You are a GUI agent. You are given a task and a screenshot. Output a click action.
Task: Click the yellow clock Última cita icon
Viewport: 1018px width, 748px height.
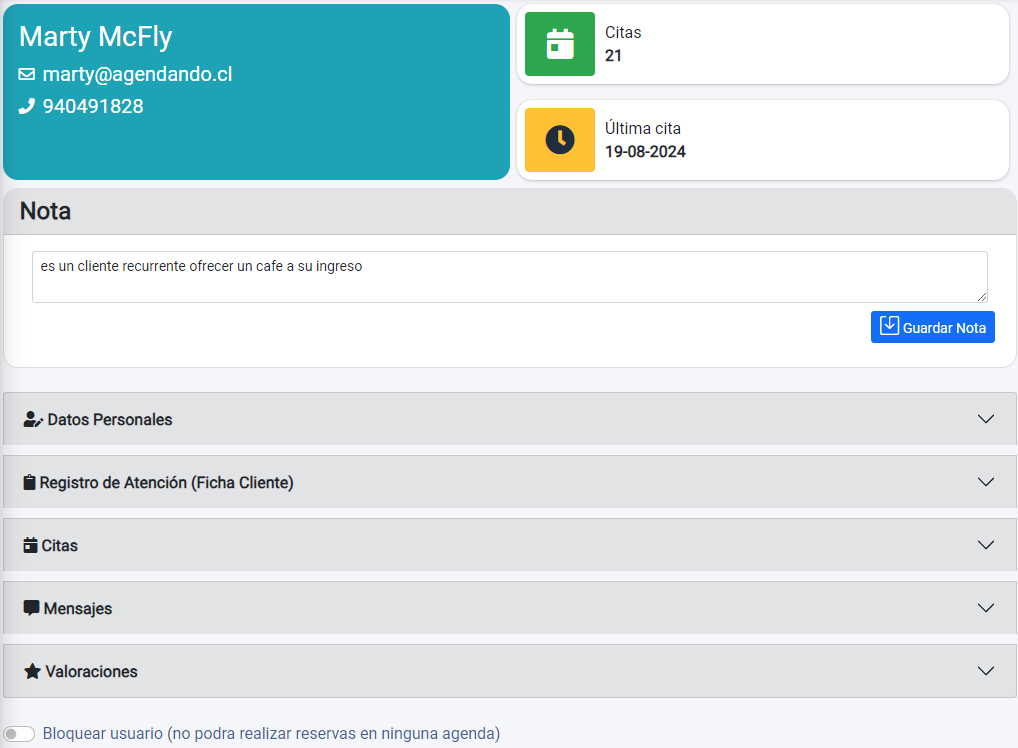click(x=560, y=140)
